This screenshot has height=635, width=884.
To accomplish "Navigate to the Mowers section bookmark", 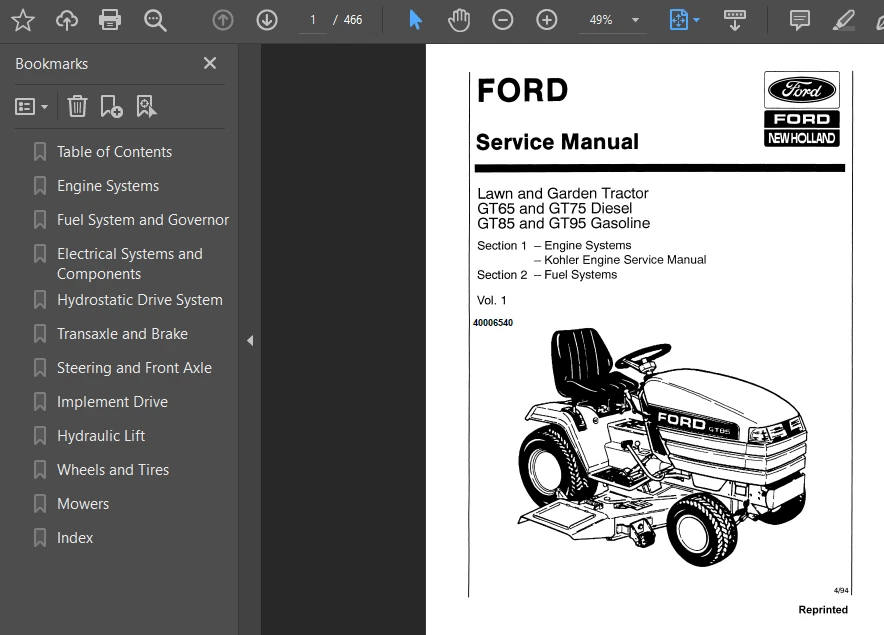I will click(x=82, y=503).
